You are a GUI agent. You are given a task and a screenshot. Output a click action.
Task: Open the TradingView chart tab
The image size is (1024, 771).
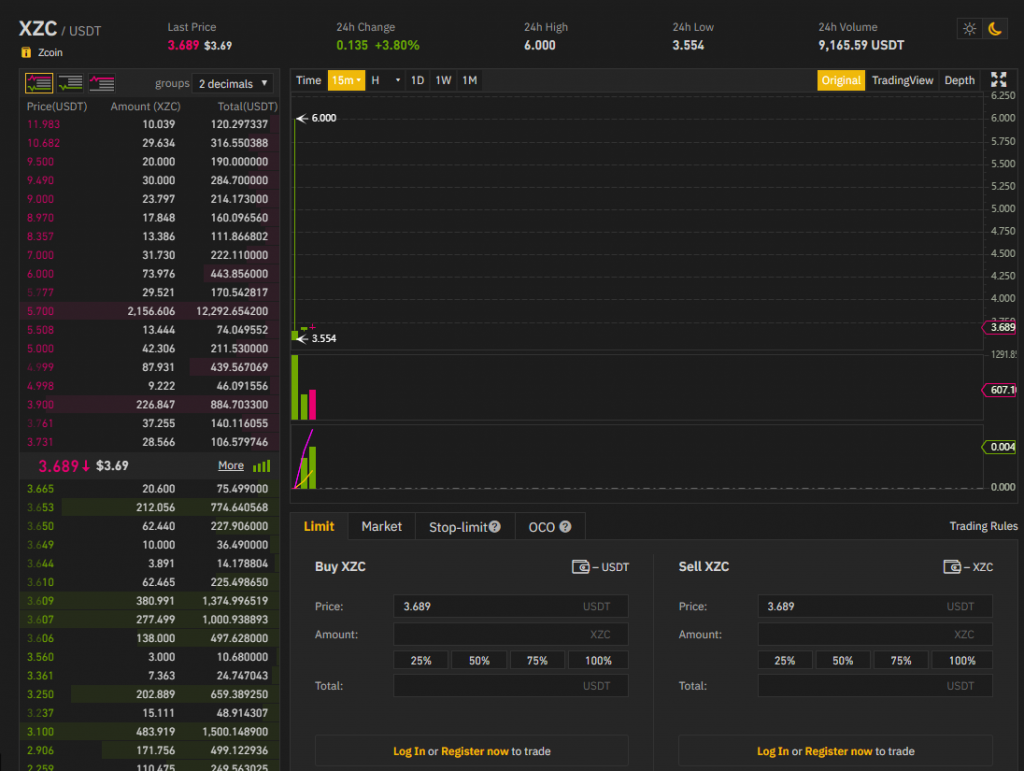coord(902,80)
